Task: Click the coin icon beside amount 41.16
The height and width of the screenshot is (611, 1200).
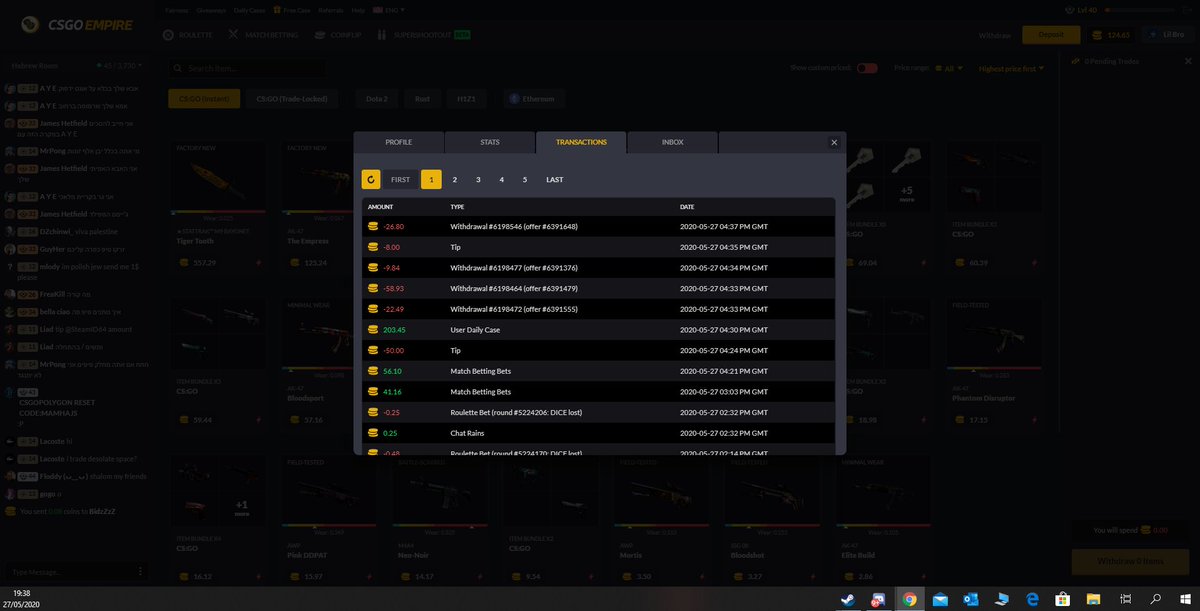Action: coord(372,392)
